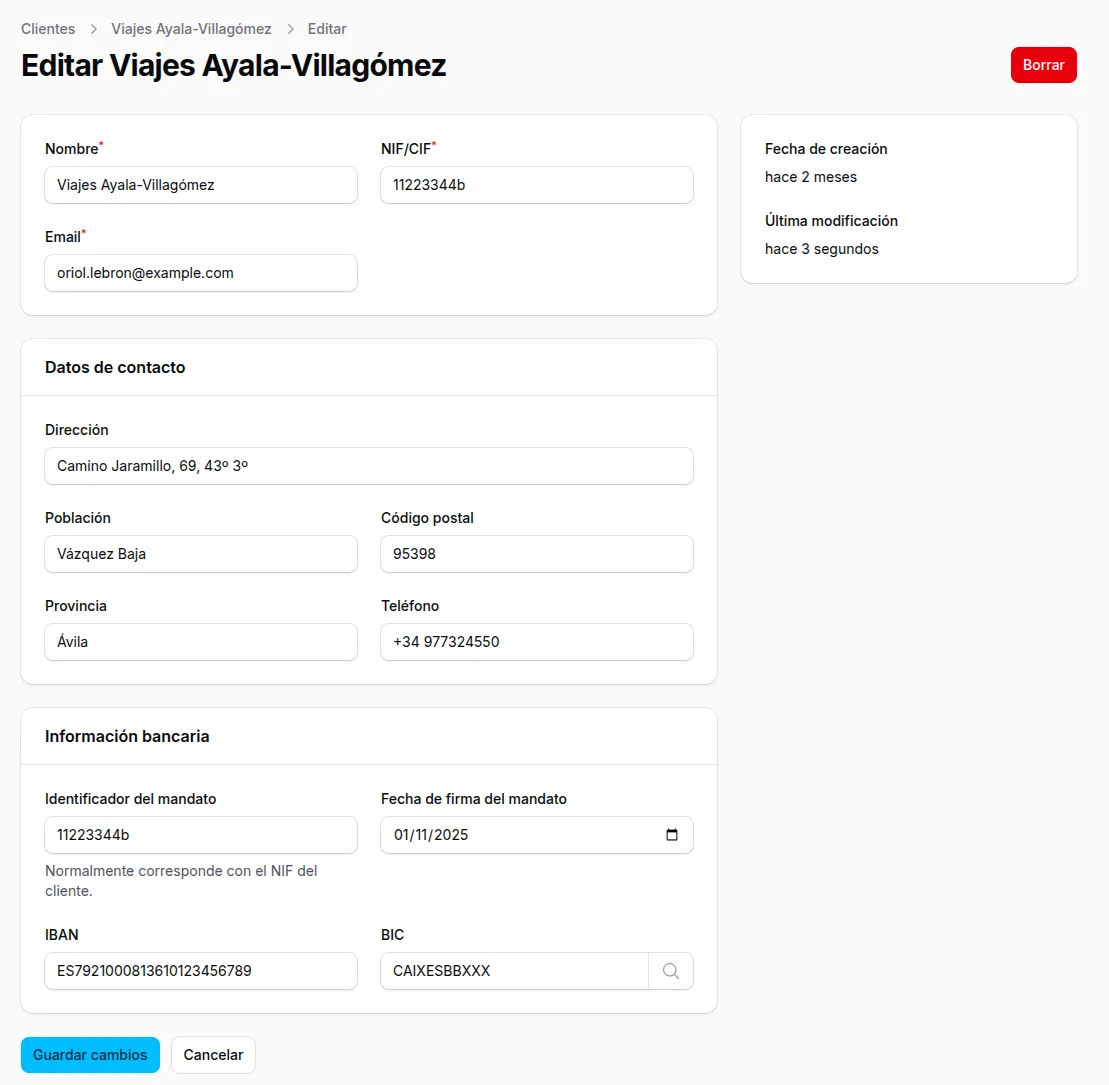Click the Última modificación label
This screenshot has width=1109, height=1085.
tap(831, 221)
